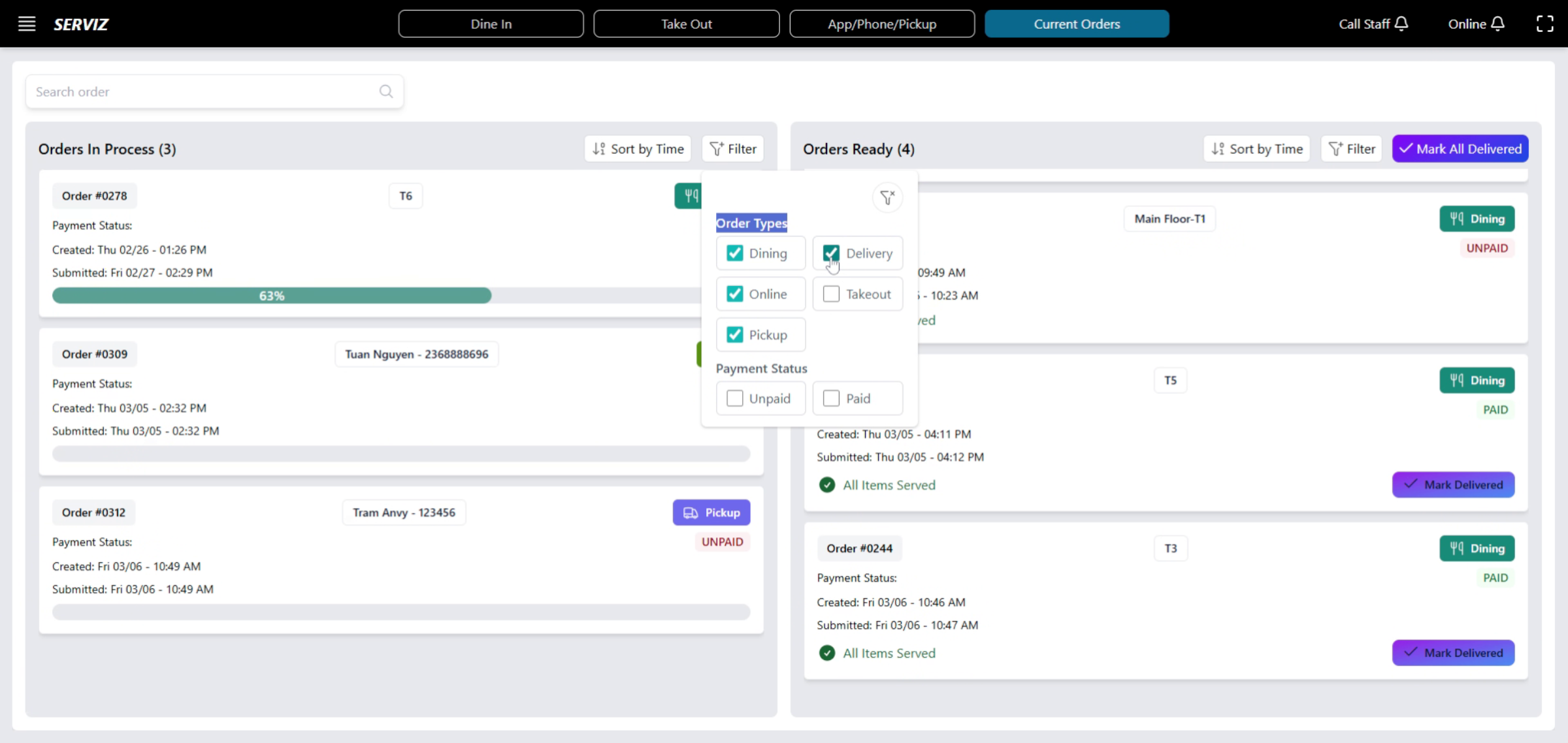Click the Online notifications bell icon
This screenshot has height=743, width=1568.
(x=1498, y=24)
